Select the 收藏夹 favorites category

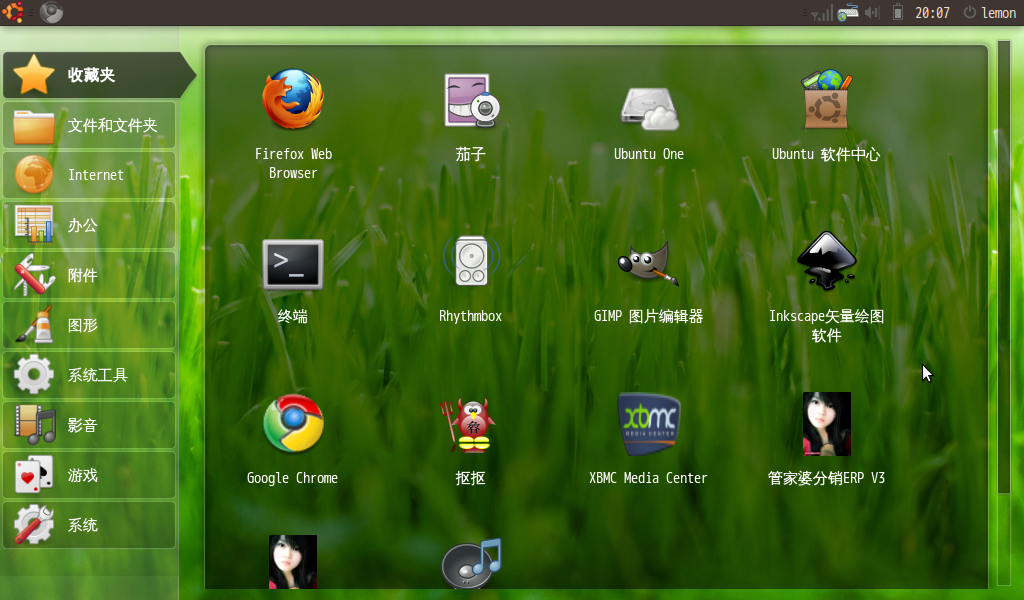pyautogui.click(x=99, y=75)
